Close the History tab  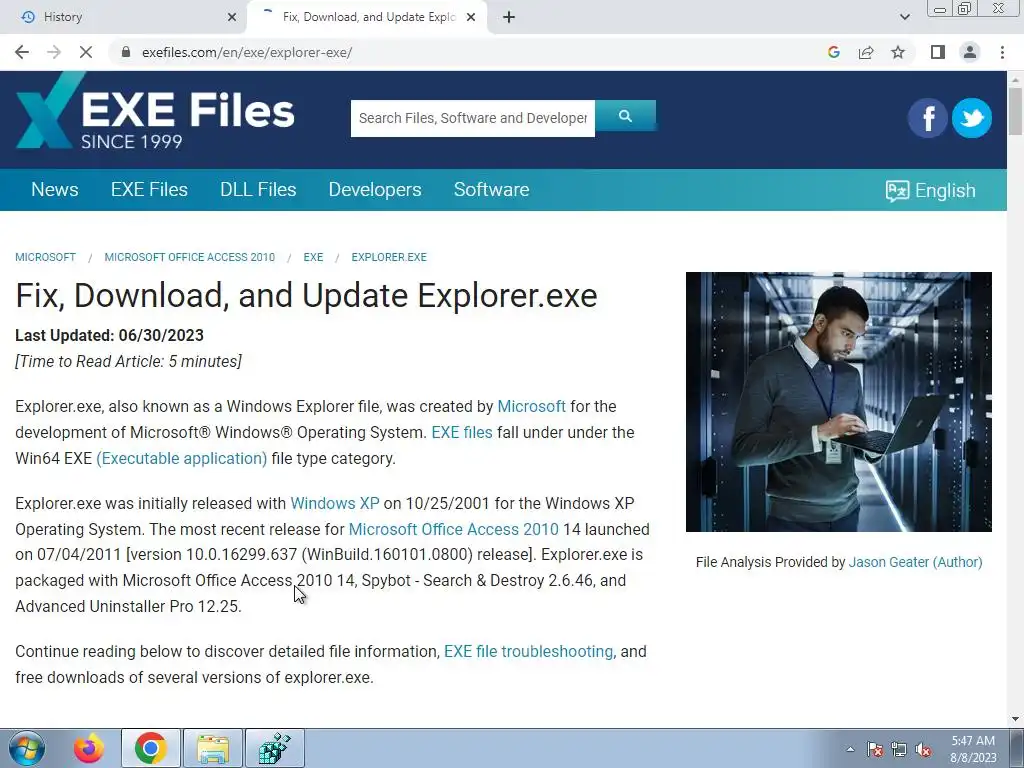pos(232,17)
